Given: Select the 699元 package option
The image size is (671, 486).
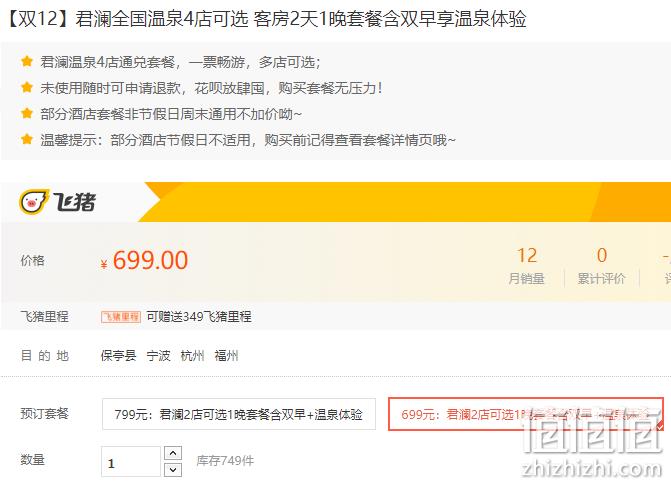Looking at the screenshot, I should coord(526,414).
